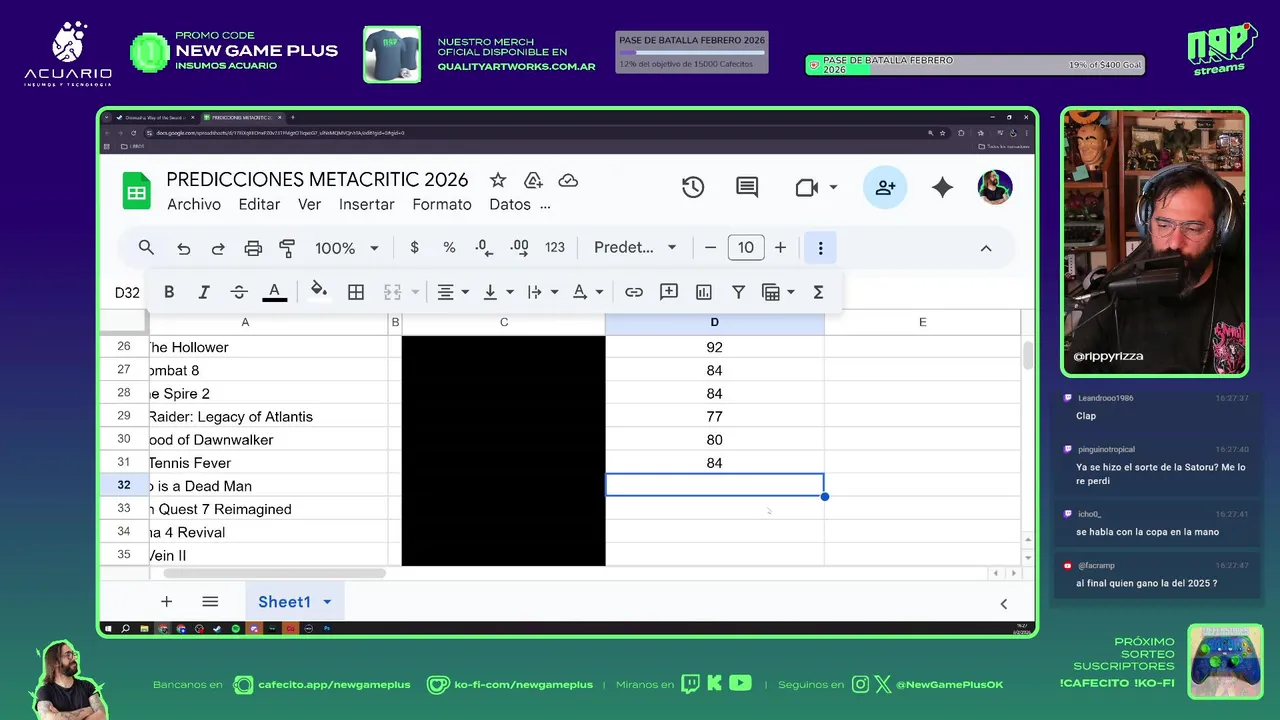Open the Ver menu
This screenshot has height=720, width=1280.
310,204
